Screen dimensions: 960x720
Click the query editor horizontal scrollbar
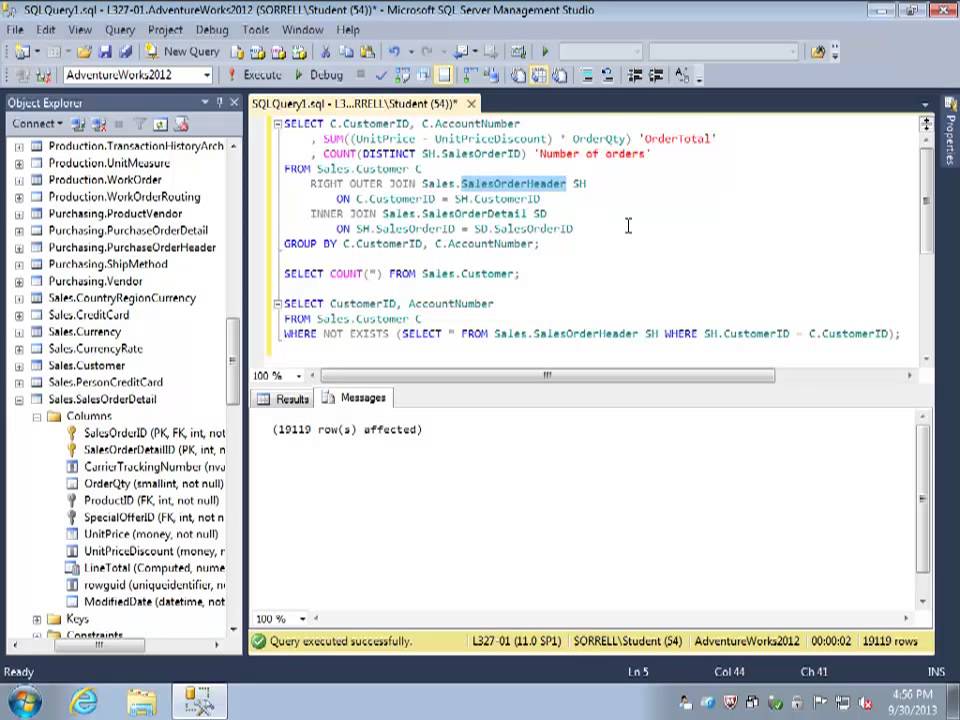[547, 375]
